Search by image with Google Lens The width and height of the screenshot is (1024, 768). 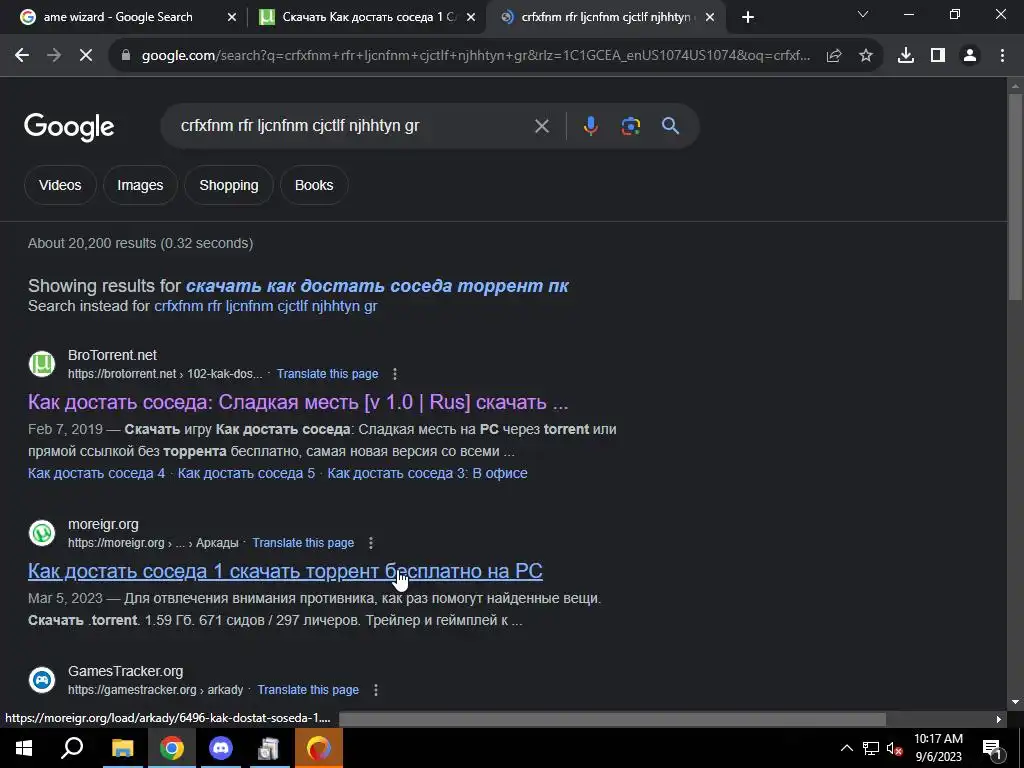tap(631, 125)
